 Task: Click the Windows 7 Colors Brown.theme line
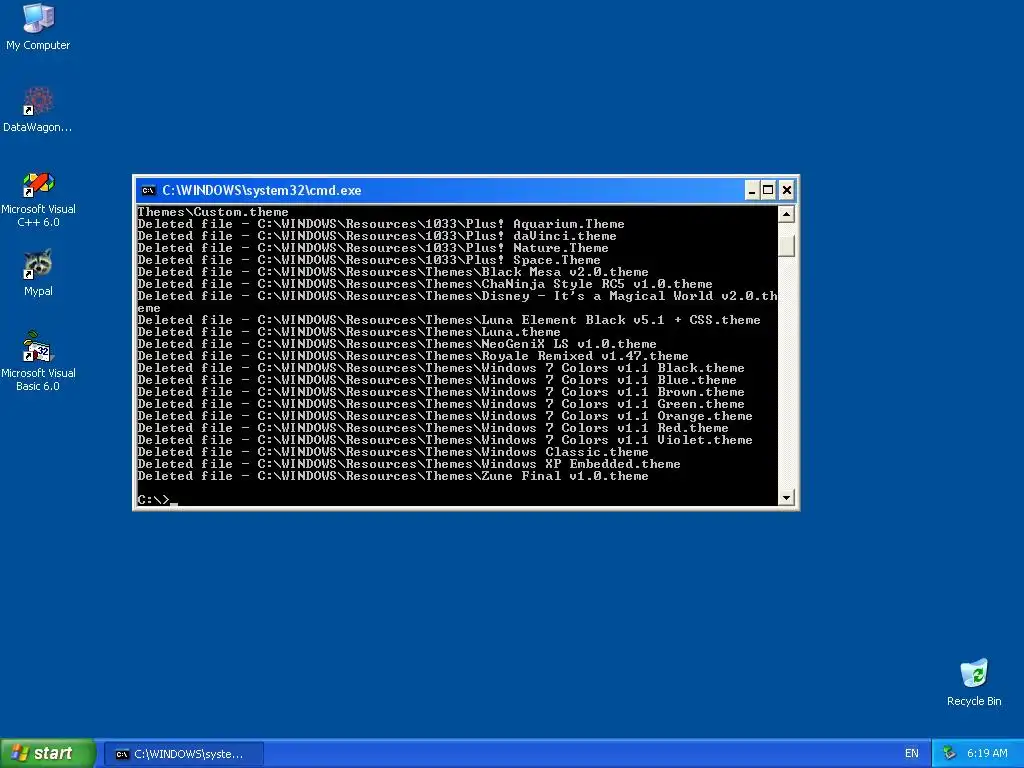click(441, 392)
